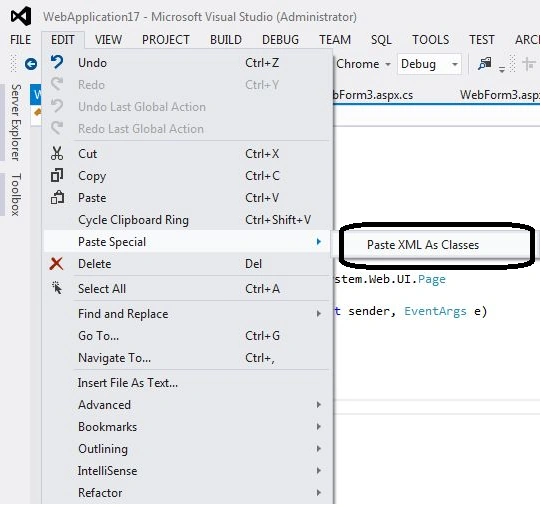Expand IntelliSense submenu
The image size is (542, 507).
click(187, 471)
